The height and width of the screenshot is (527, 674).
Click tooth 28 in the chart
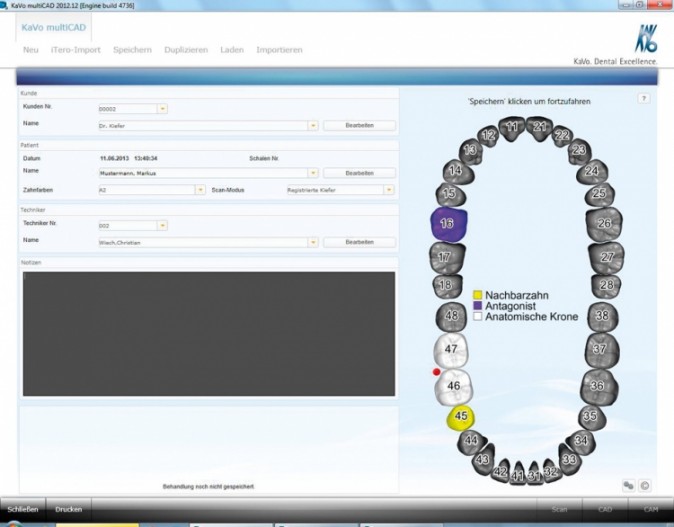pyautogui.click(x=606, y=285)
